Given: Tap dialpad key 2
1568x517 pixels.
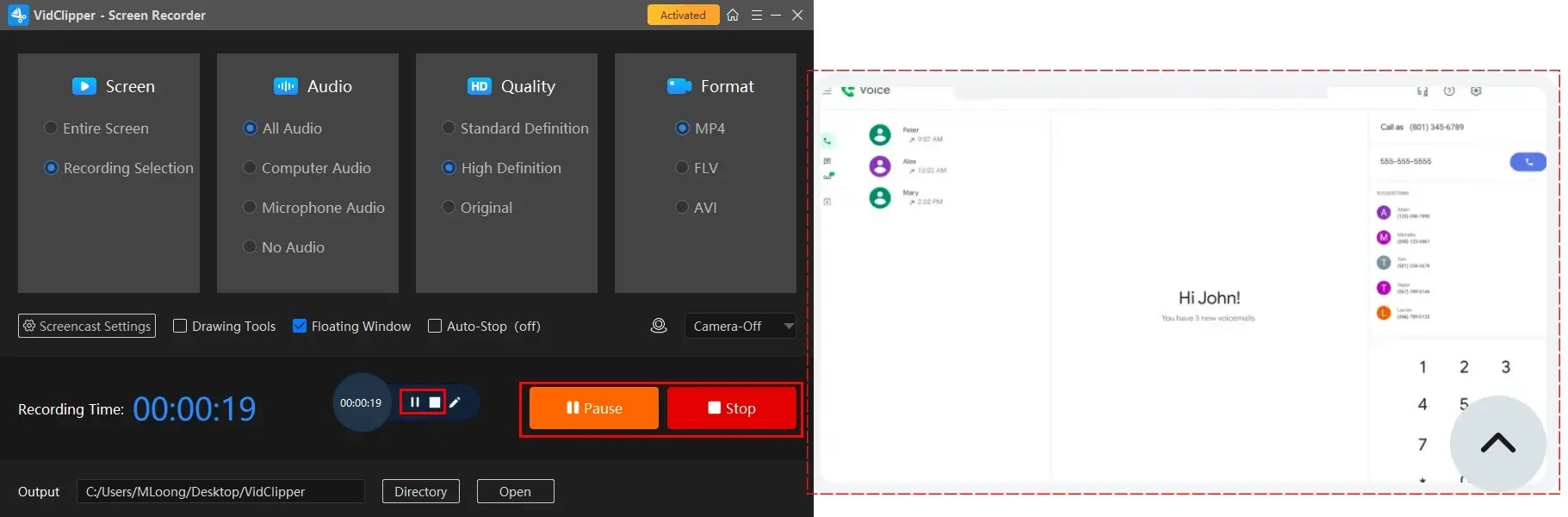Looking at the screenshot, I should click(x=1464, y=367).
